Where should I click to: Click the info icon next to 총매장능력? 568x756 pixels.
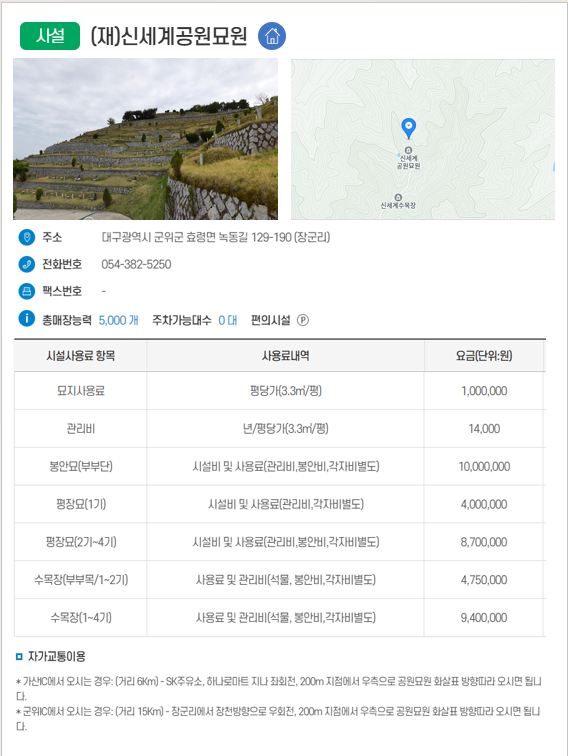pos(27,319)
